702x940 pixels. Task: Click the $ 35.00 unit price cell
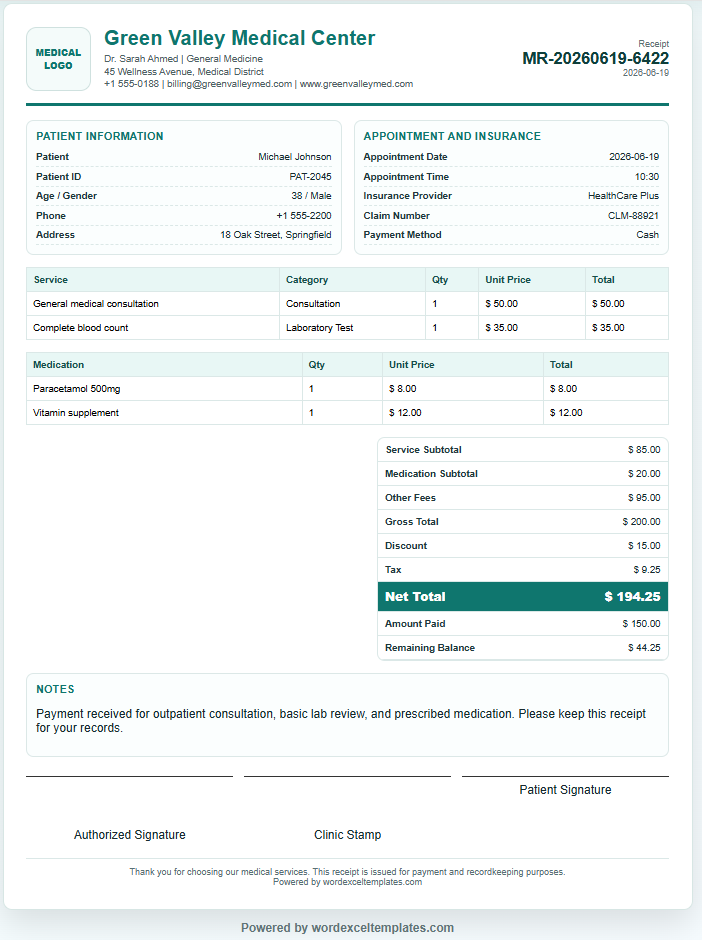pyautogui.click(x=532, y=328)
